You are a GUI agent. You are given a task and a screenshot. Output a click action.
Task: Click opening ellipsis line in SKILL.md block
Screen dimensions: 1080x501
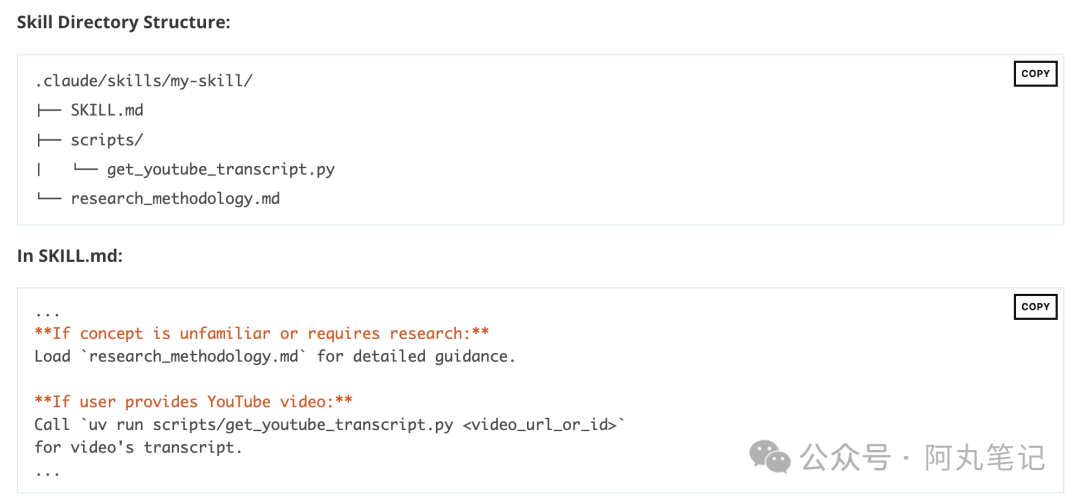coord(48,314)
